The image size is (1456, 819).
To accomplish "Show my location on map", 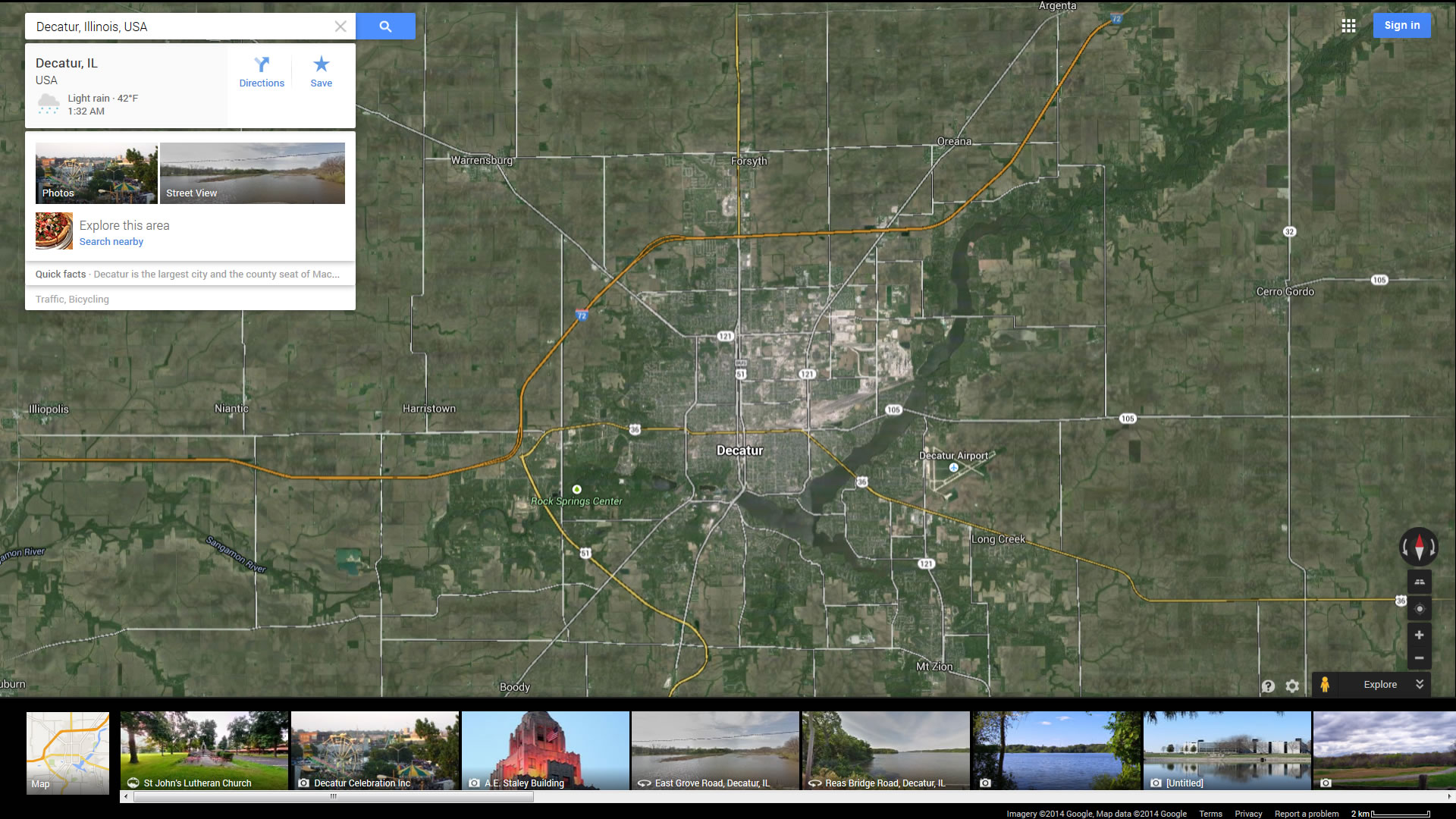I will [1419, 608].
